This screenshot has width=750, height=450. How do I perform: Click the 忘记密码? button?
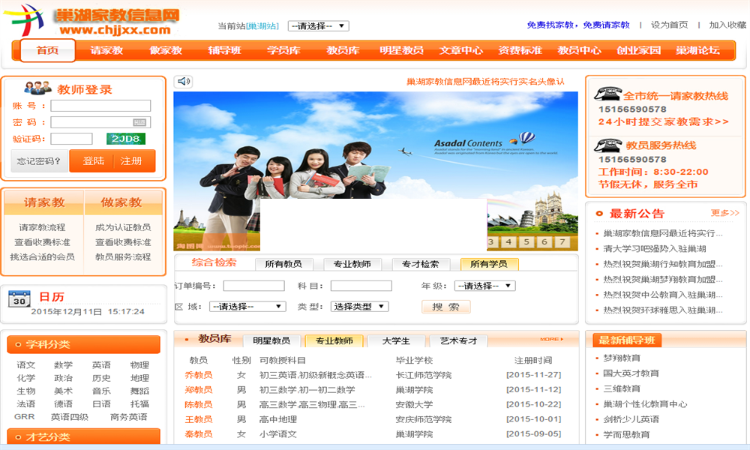(x=39, y=161)
